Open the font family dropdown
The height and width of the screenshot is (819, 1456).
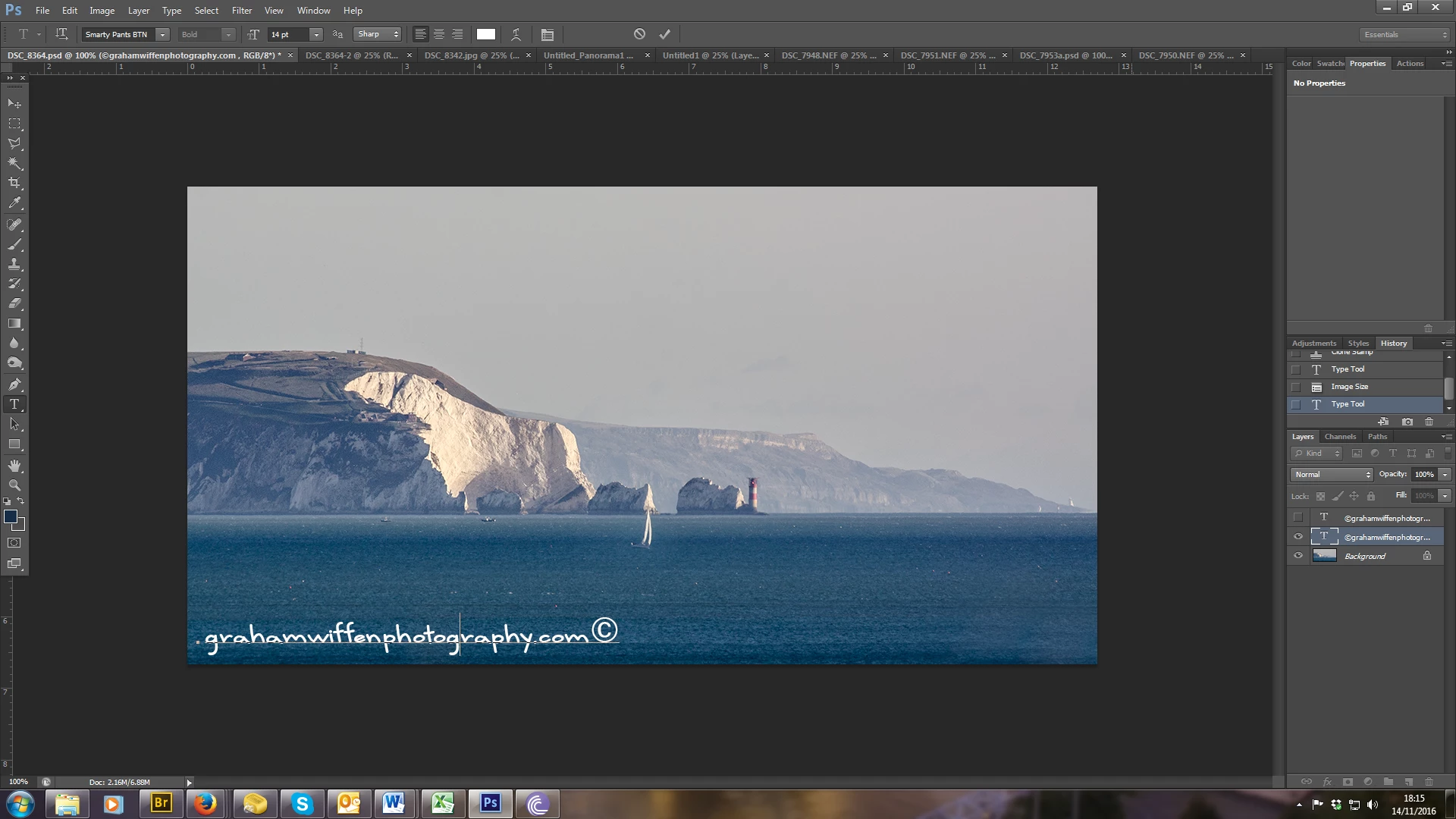[162, 34]
